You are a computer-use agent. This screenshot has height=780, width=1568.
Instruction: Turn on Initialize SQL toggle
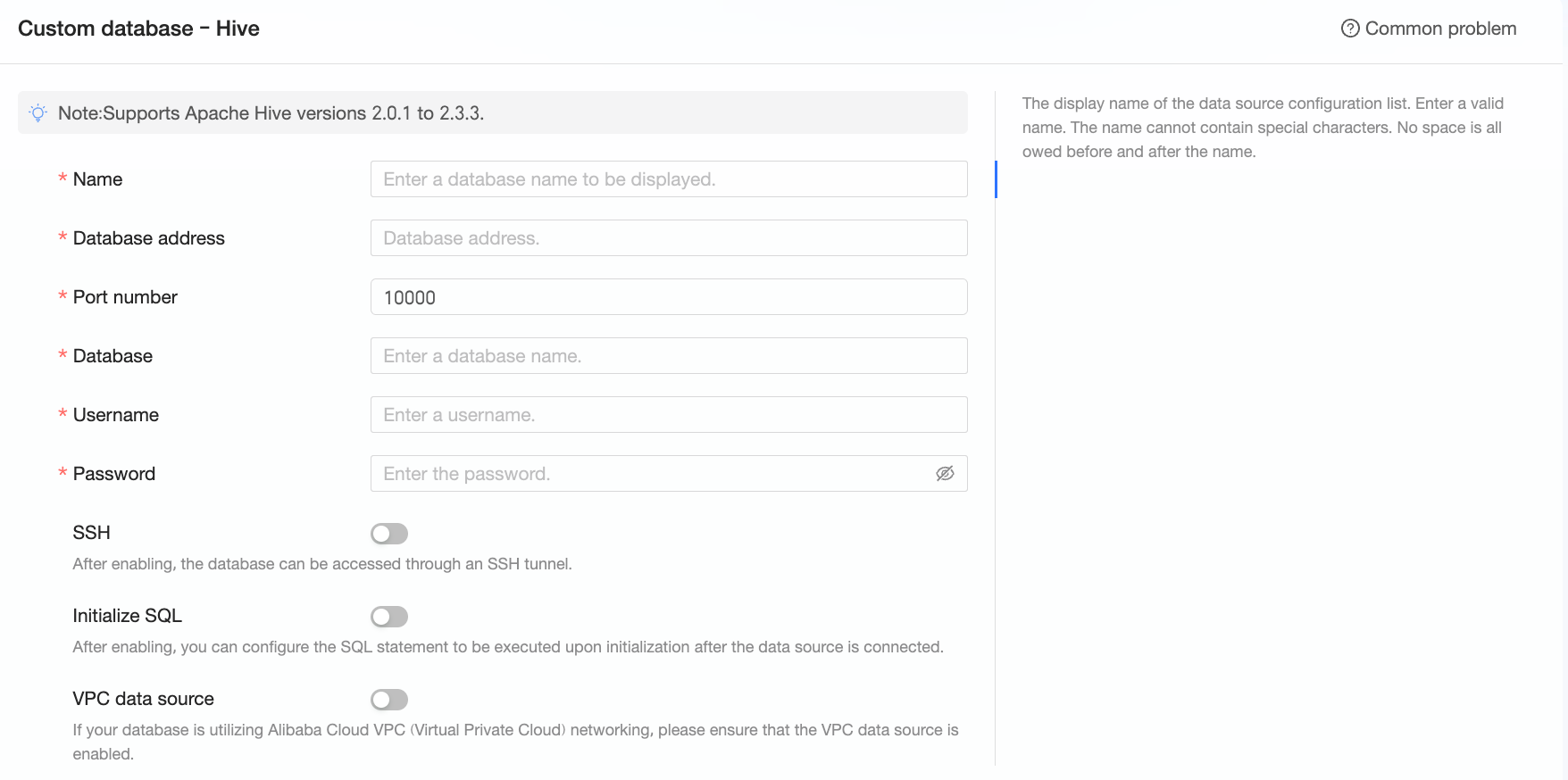pyautogui.click(x=389, y=617)
